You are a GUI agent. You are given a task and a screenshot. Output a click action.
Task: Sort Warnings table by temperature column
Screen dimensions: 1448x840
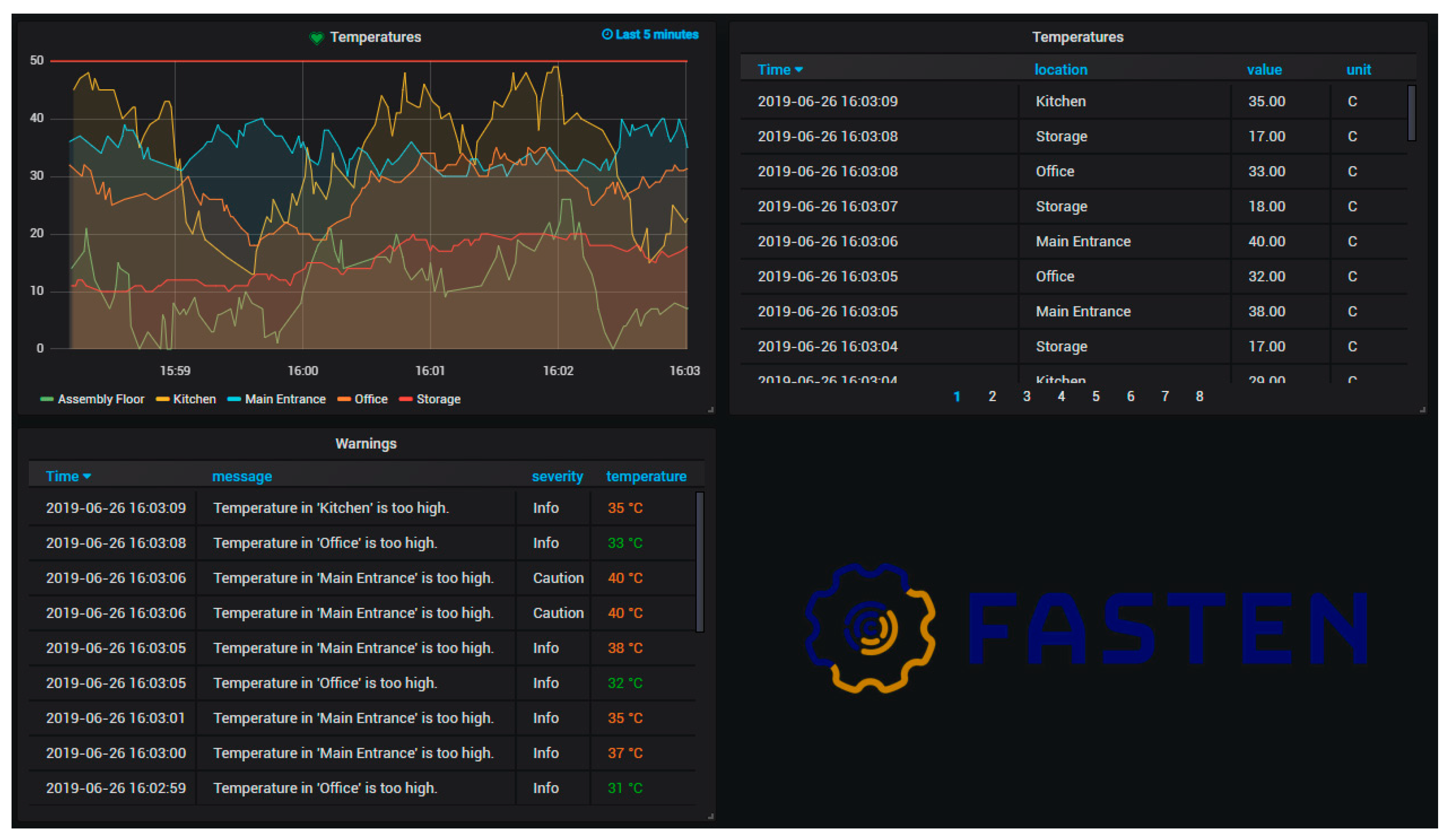pyautogui.click(x=646, y=476)
